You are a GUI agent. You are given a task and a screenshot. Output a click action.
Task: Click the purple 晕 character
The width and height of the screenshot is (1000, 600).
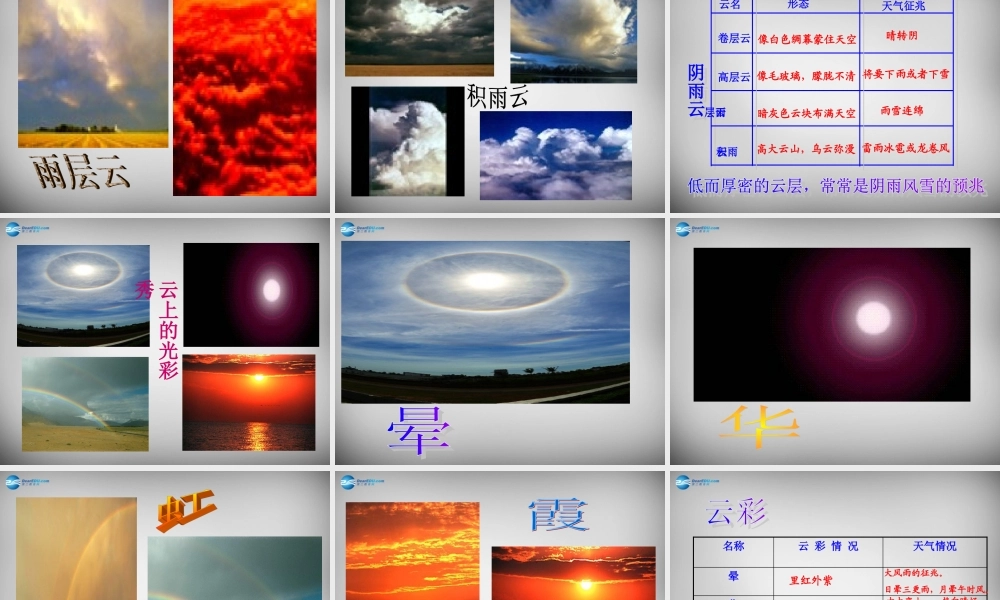point(418,431)
